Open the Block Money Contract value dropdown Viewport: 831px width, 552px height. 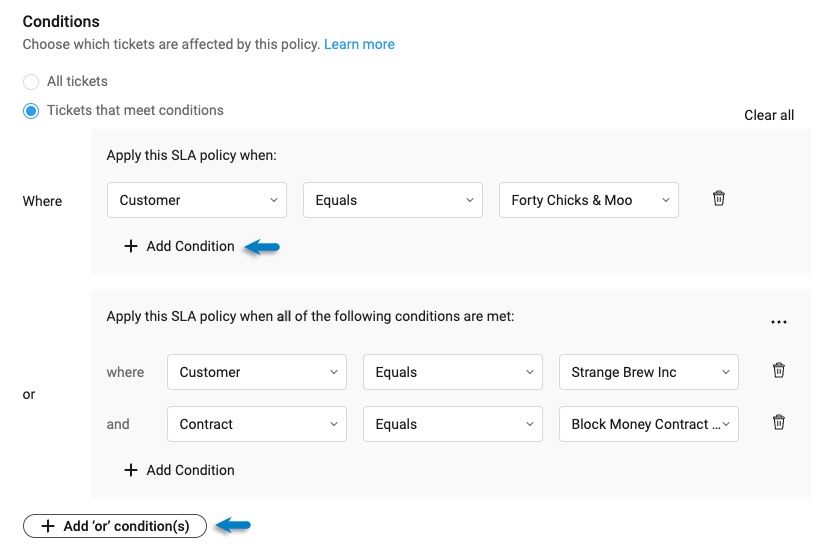[x=649, y=424]
